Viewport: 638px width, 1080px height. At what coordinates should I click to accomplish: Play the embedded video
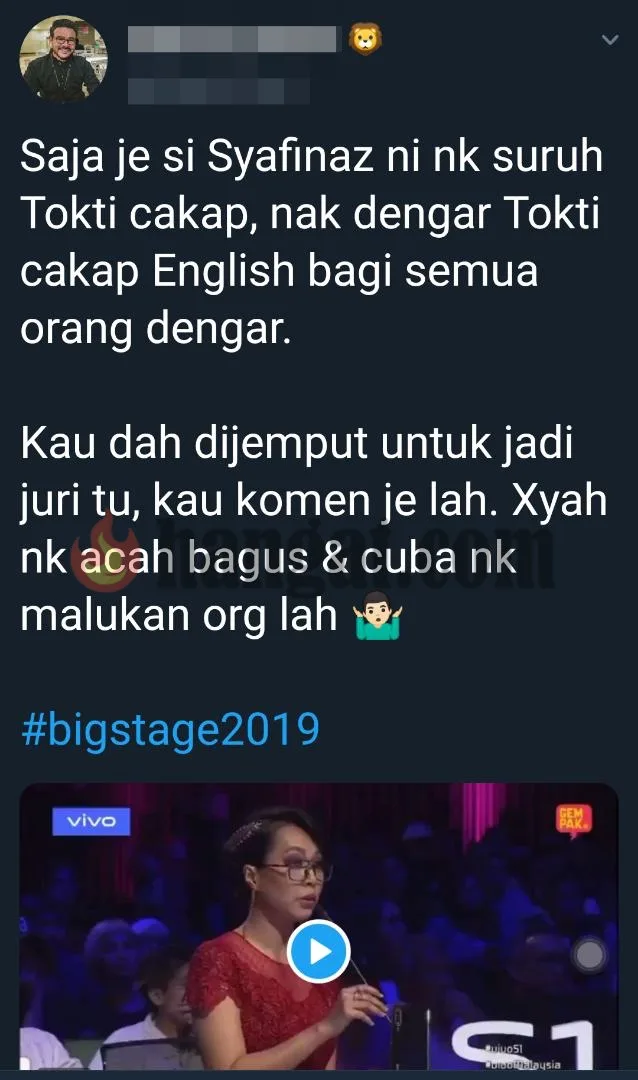coord(318,951)
